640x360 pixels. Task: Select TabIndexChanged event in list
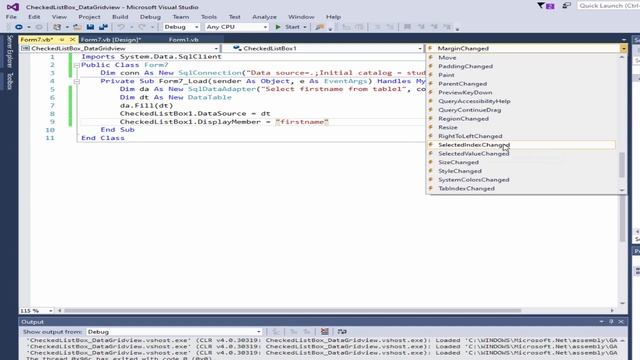coord(521,188)
